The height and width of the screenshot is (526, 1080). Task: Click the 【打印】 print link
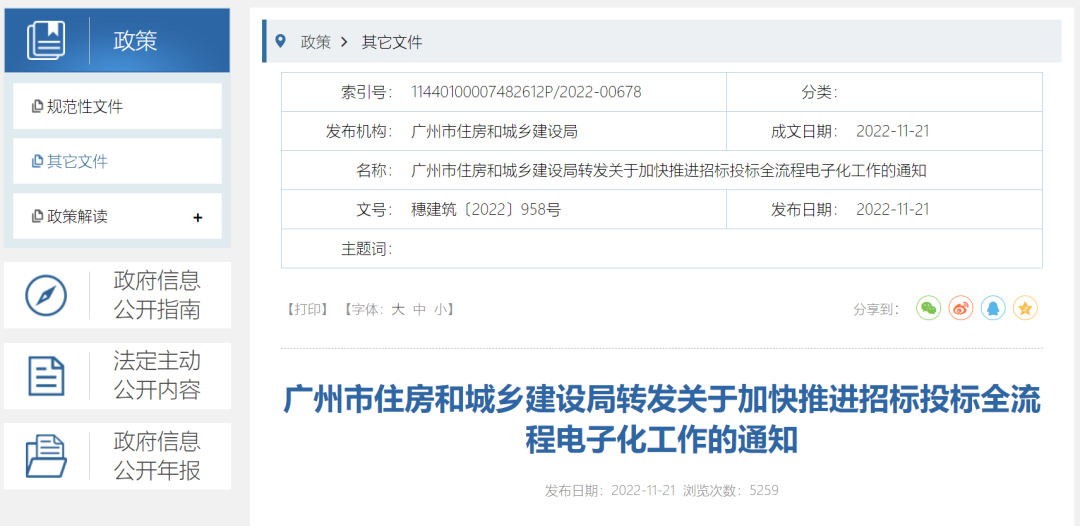coord(308,310)
